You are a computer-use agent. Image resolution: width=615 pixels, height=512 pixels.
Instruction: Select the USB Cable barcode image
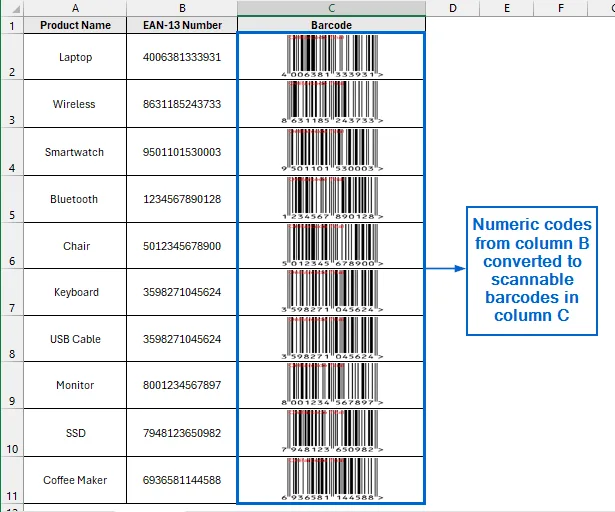tap(332, 338)
